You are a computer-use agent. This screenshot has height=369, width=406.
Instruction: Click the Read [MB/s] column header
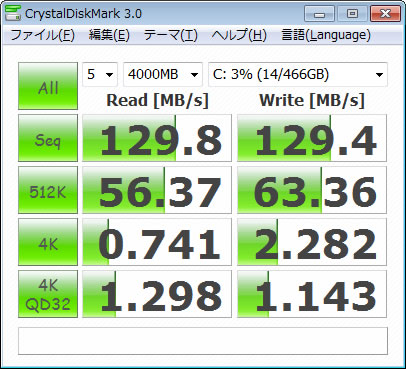click(157, 100)
